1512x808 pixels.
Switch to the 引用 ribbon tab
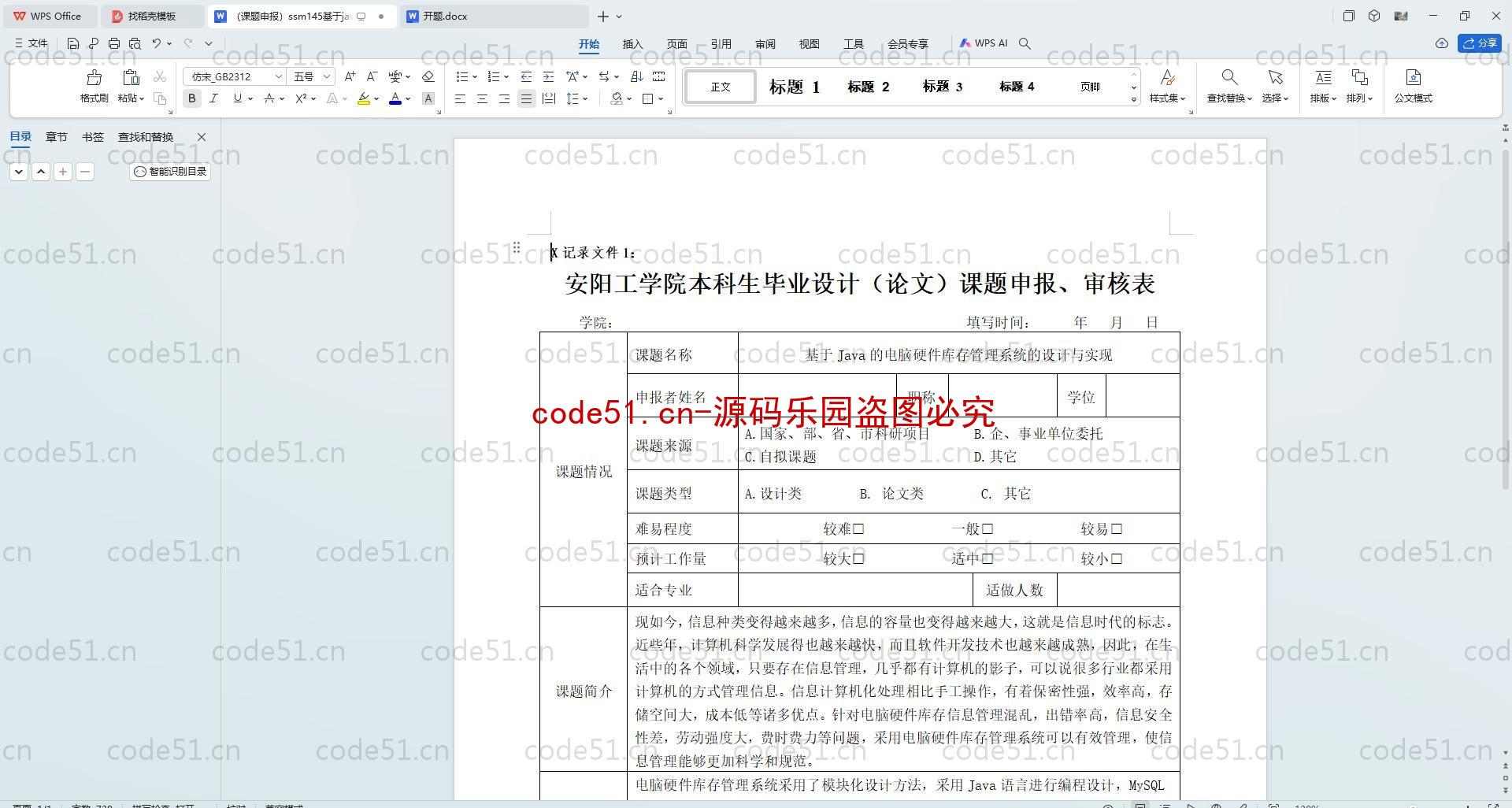(721, 44)
